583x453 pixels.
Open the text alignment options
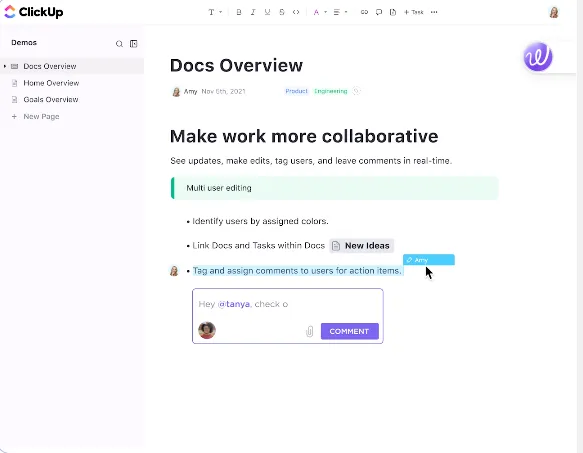[x=336, y=12]
